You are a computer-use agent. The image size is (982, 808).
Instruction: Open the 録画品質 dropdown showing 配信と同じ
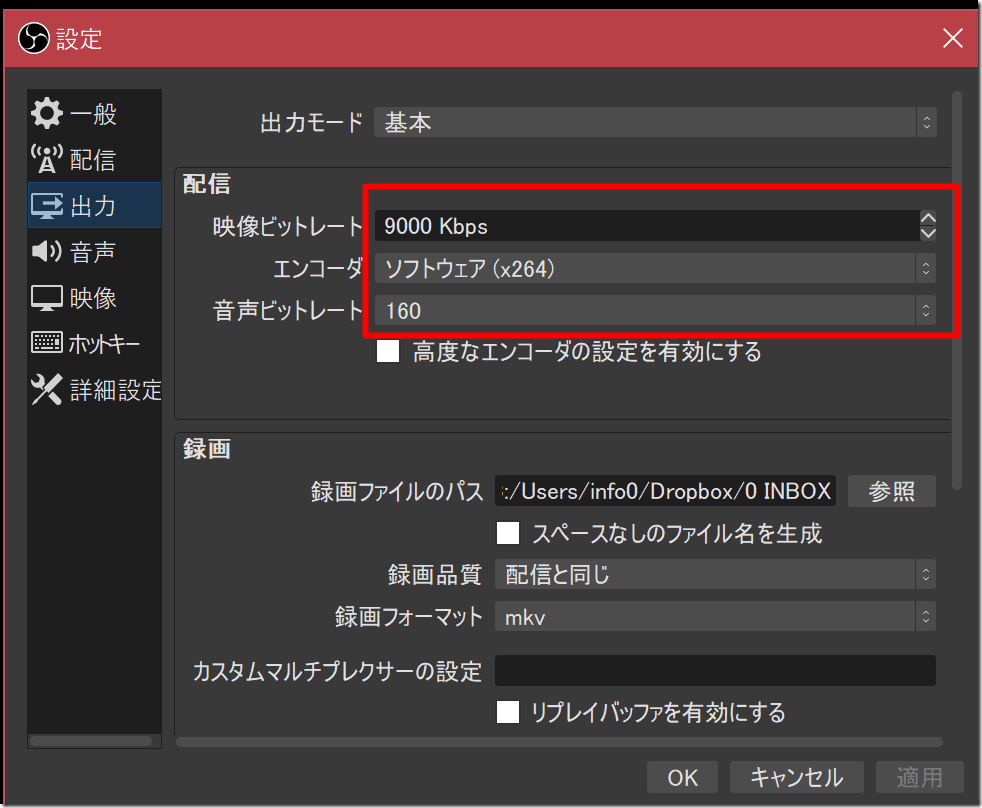point(715,574)
